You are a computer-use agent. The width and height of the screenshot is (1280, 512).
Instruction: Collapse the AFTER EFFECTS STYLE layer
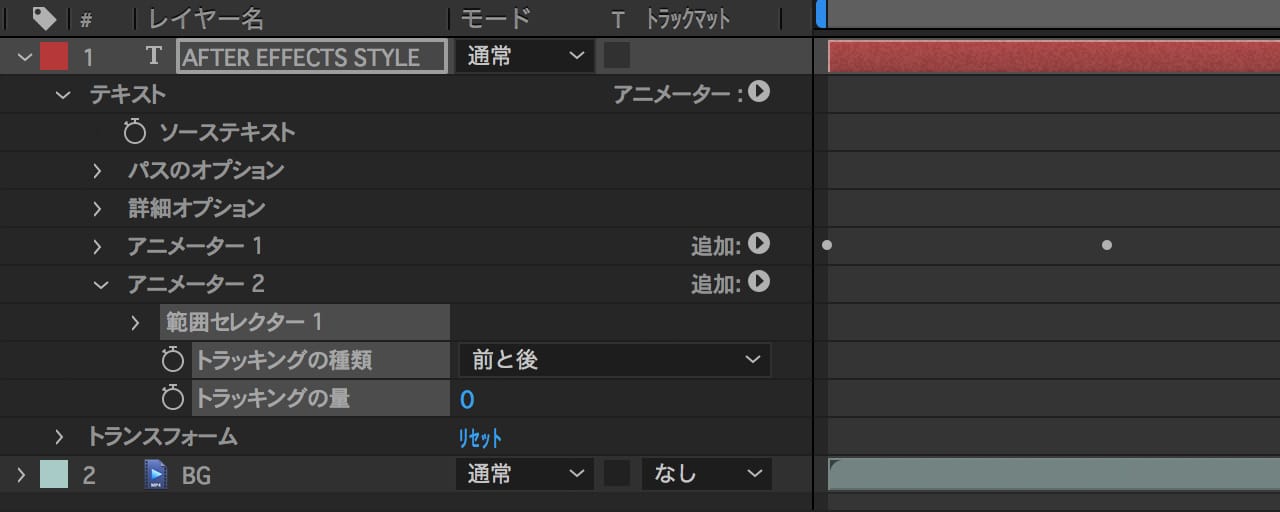coord(24,57)
